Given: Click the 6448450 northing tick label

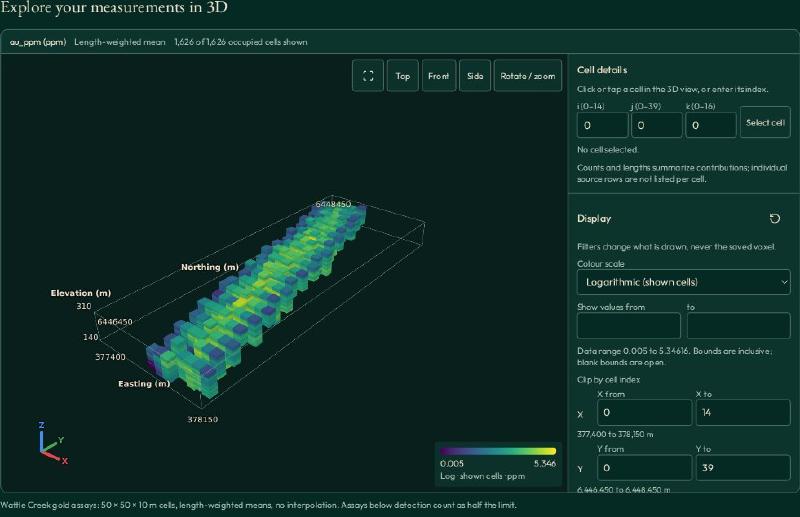Looking at the screenshot, I should pos(333,204).
